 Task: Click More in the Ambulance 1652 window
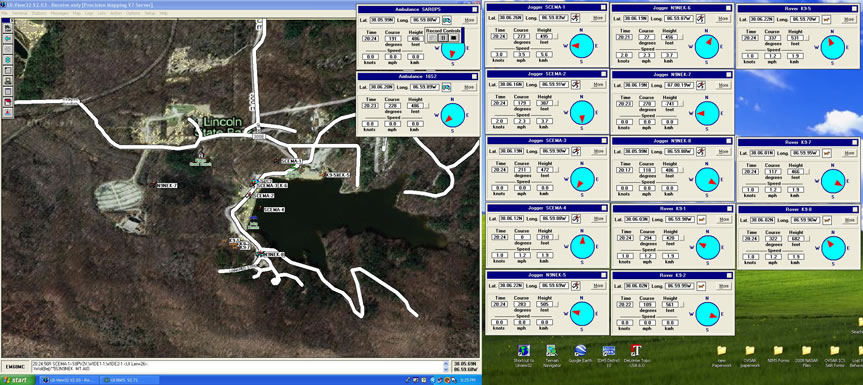[x=469, y=86]
